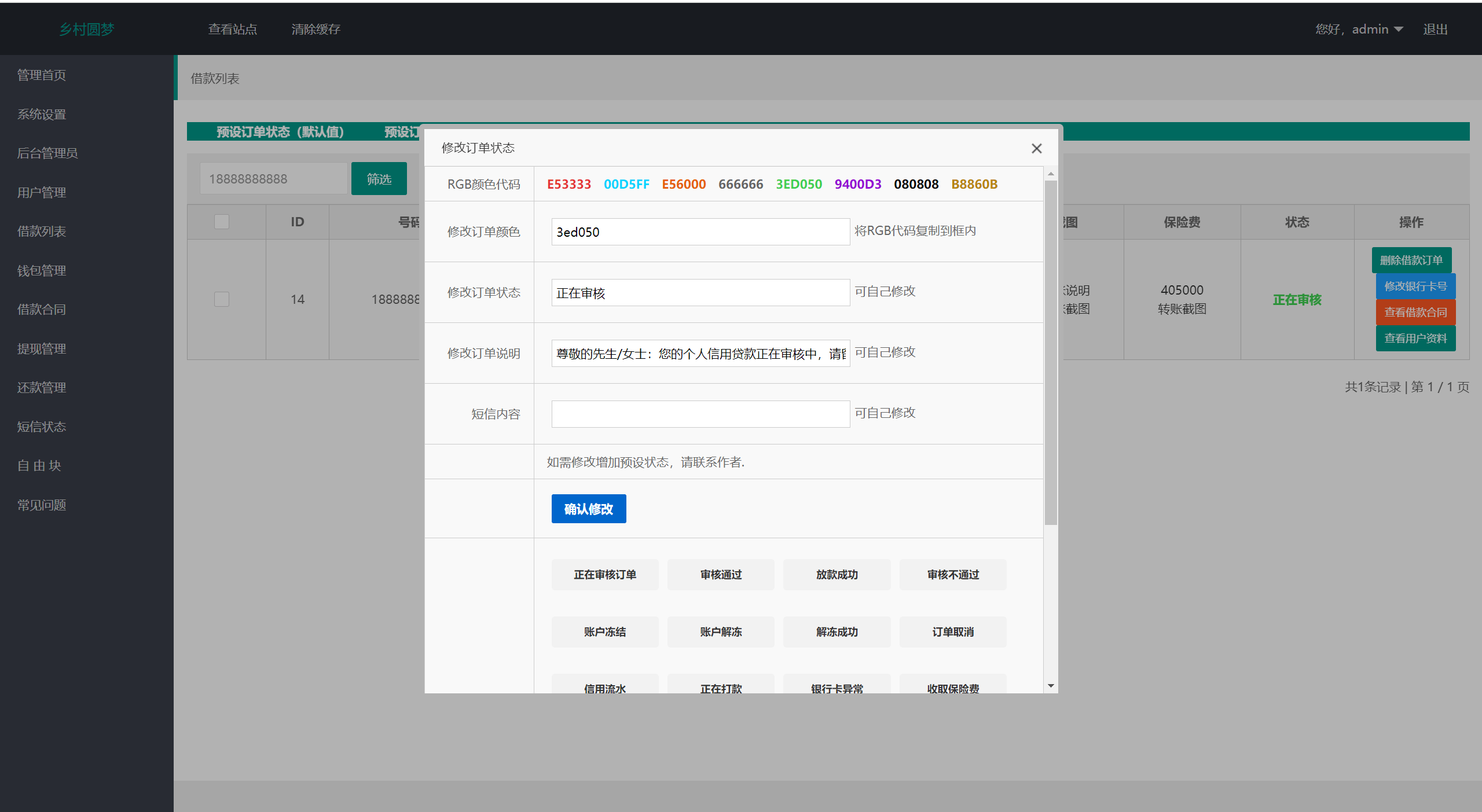The height and width of the screenshot is (812, 1482).
Task: Click the dialog scrollbar down arrow
Action: 1051,686
